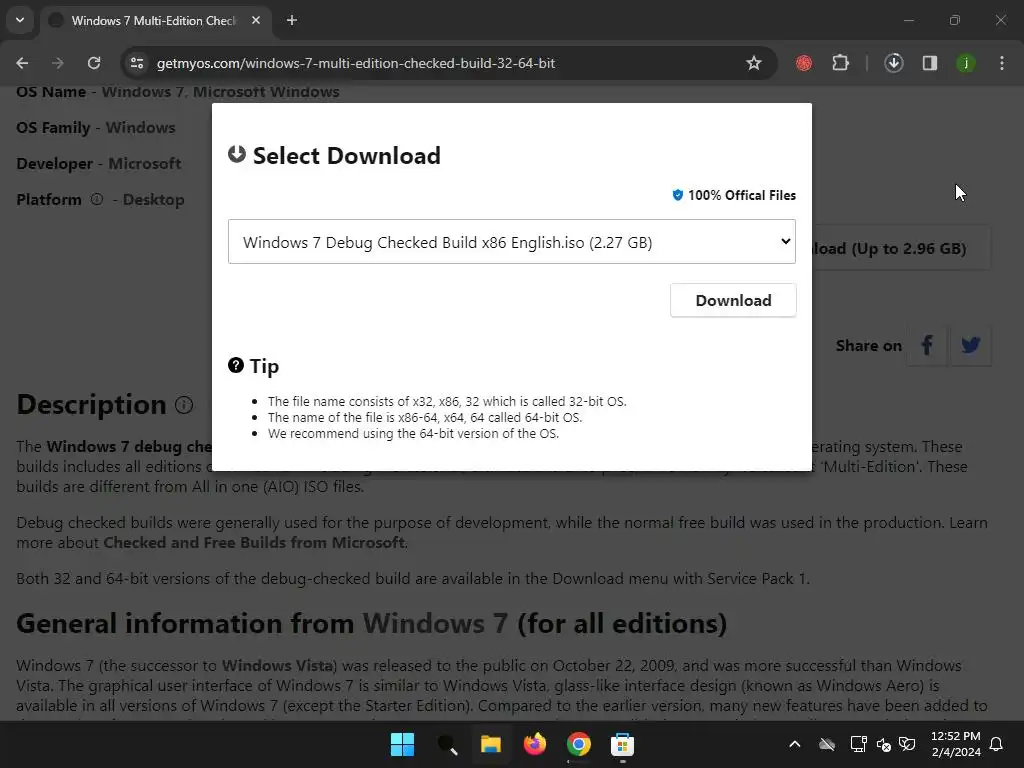The height and width of the screenshot is (768, 1024).
Task: Toggle the browser side panel
Action: tap(930, 63)
